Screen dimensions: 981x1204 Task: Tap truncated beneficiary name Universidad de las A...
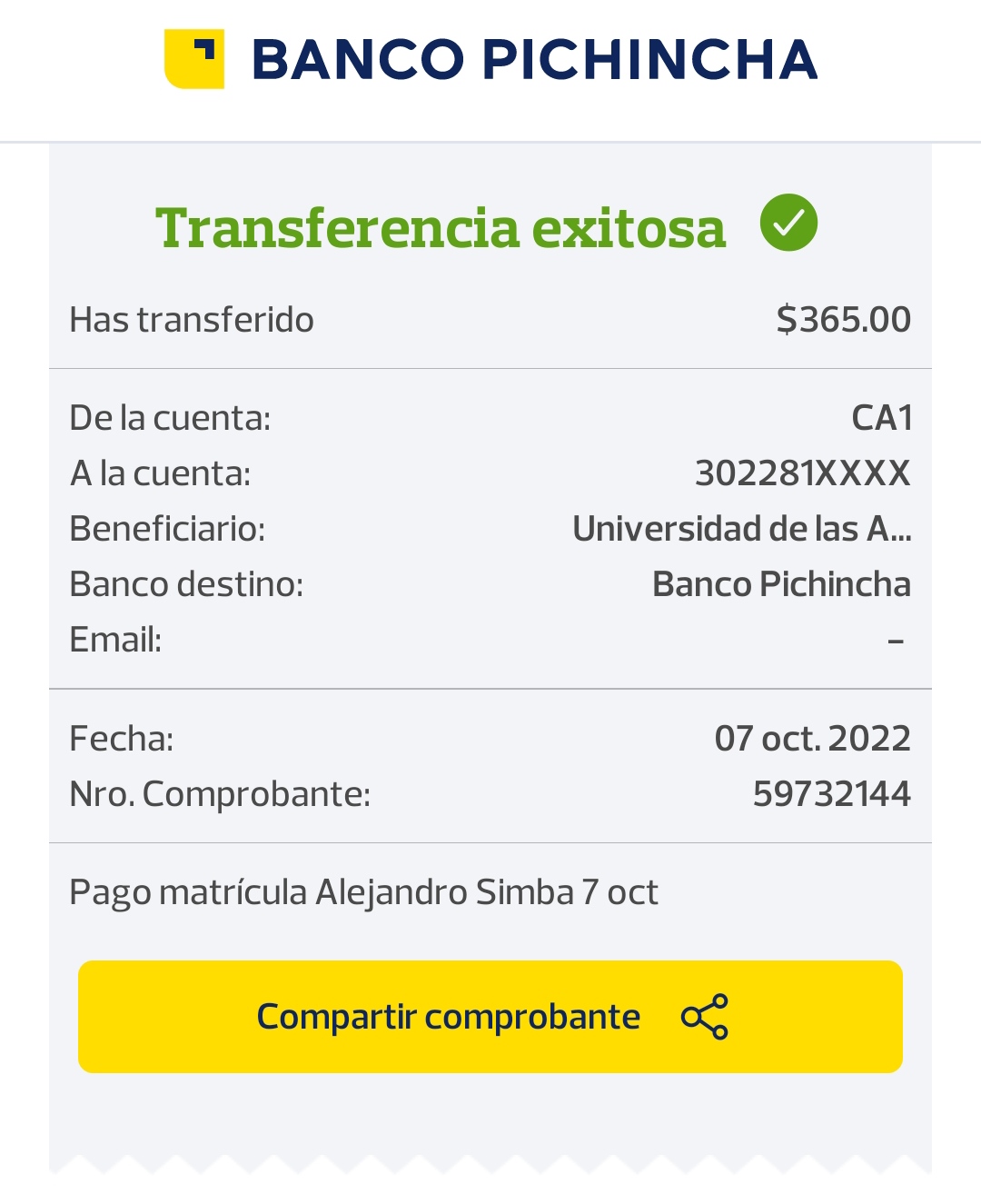(x=741, y=529)
